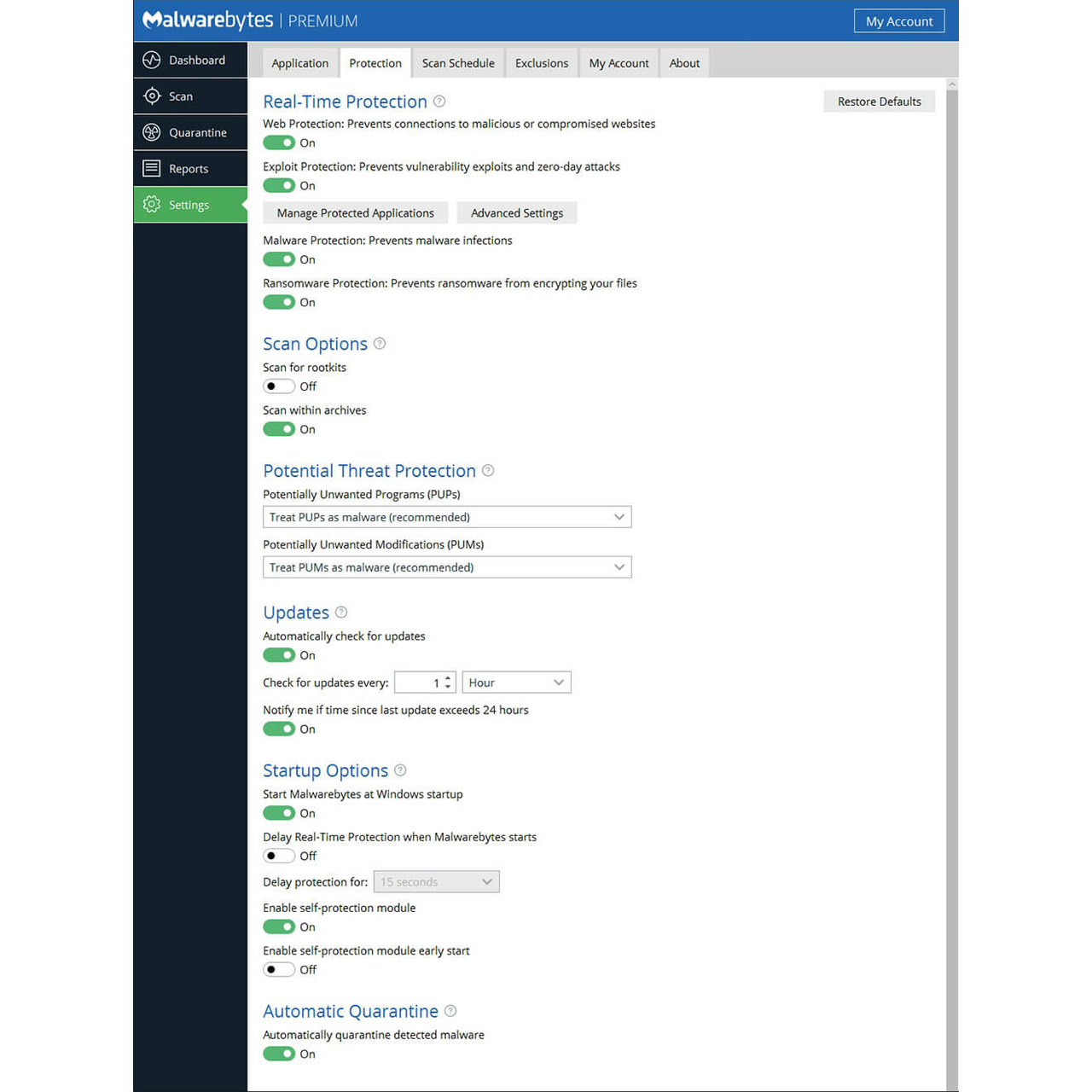Open the Hour update interval dropdown

tap(516, 682)
